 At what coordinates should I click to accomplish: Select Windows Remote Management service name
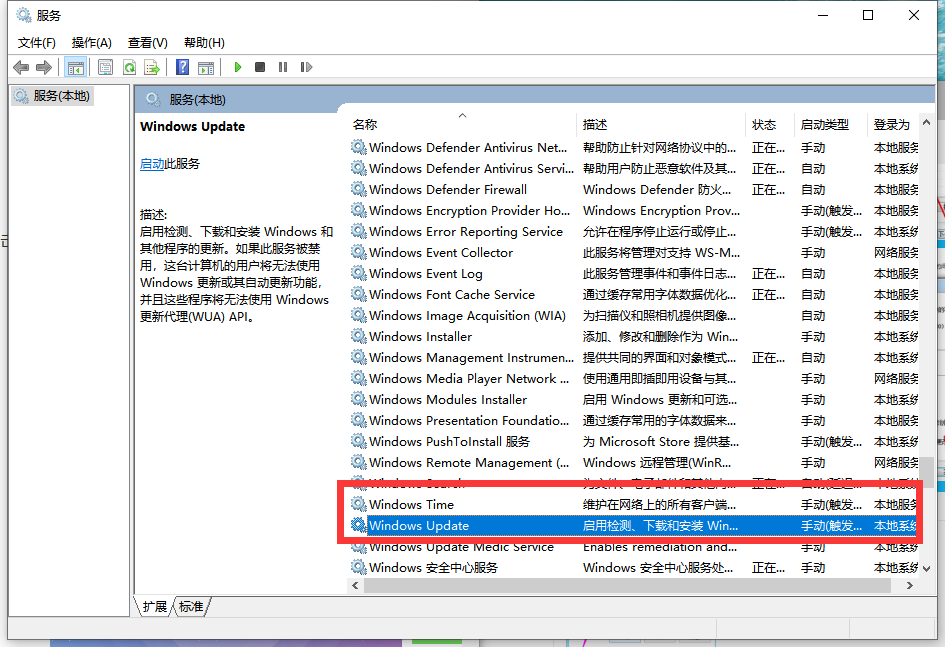coord(468,463)
